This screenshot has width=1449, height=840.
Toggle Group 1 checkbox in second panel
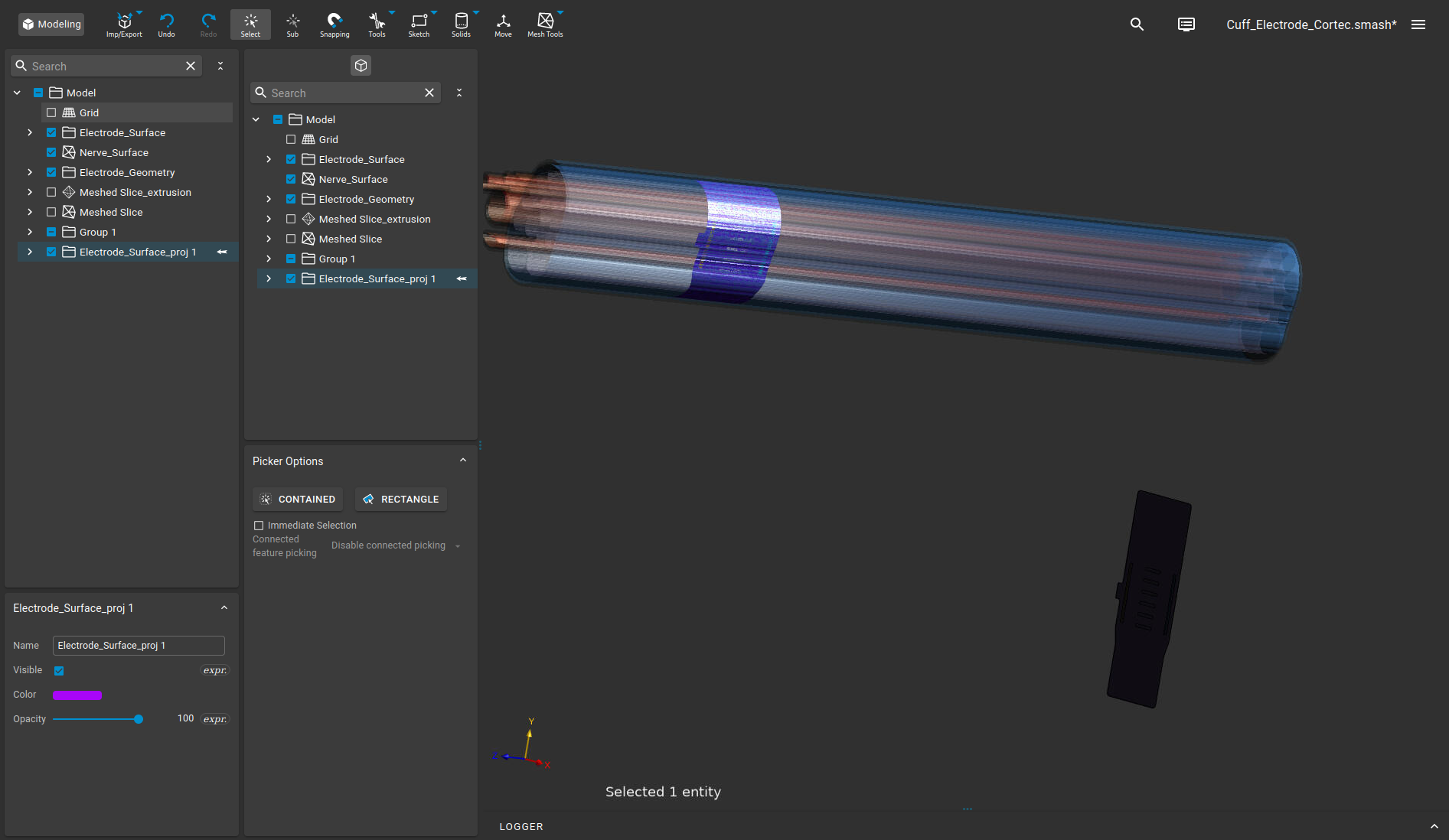click(x=291, y=259)
